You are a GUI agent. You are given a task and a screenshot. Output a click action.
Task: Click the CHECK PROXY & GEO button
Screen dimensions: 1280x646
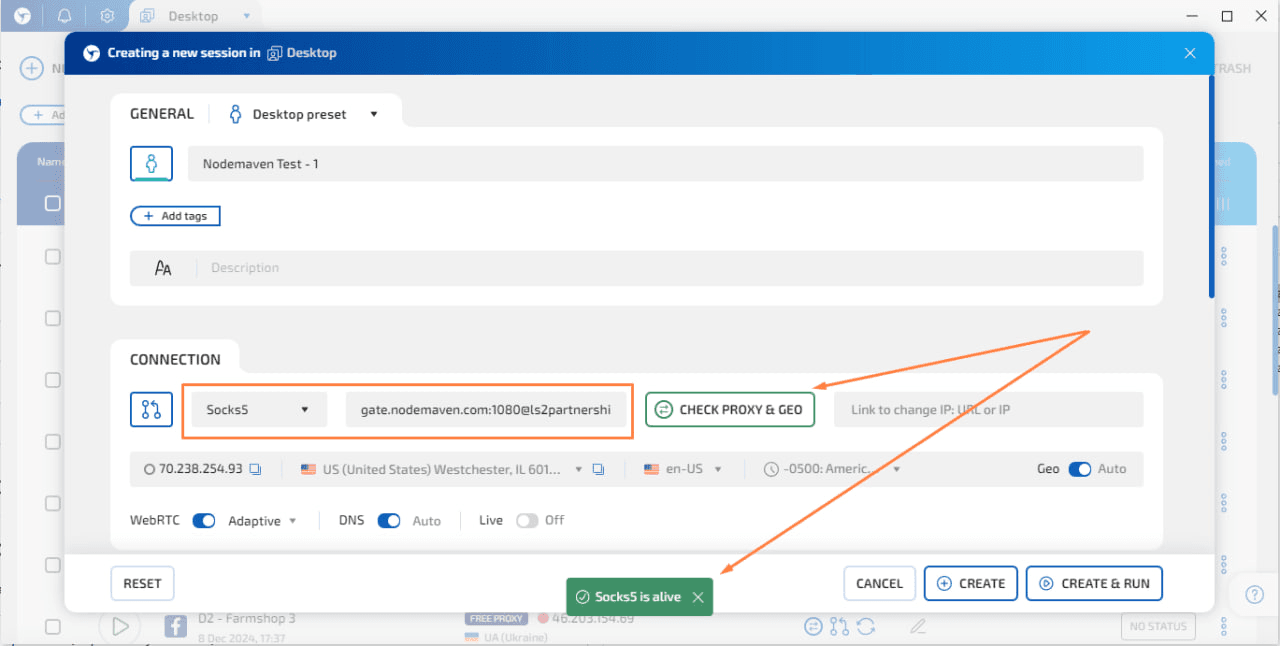click(x=730, y=410)
